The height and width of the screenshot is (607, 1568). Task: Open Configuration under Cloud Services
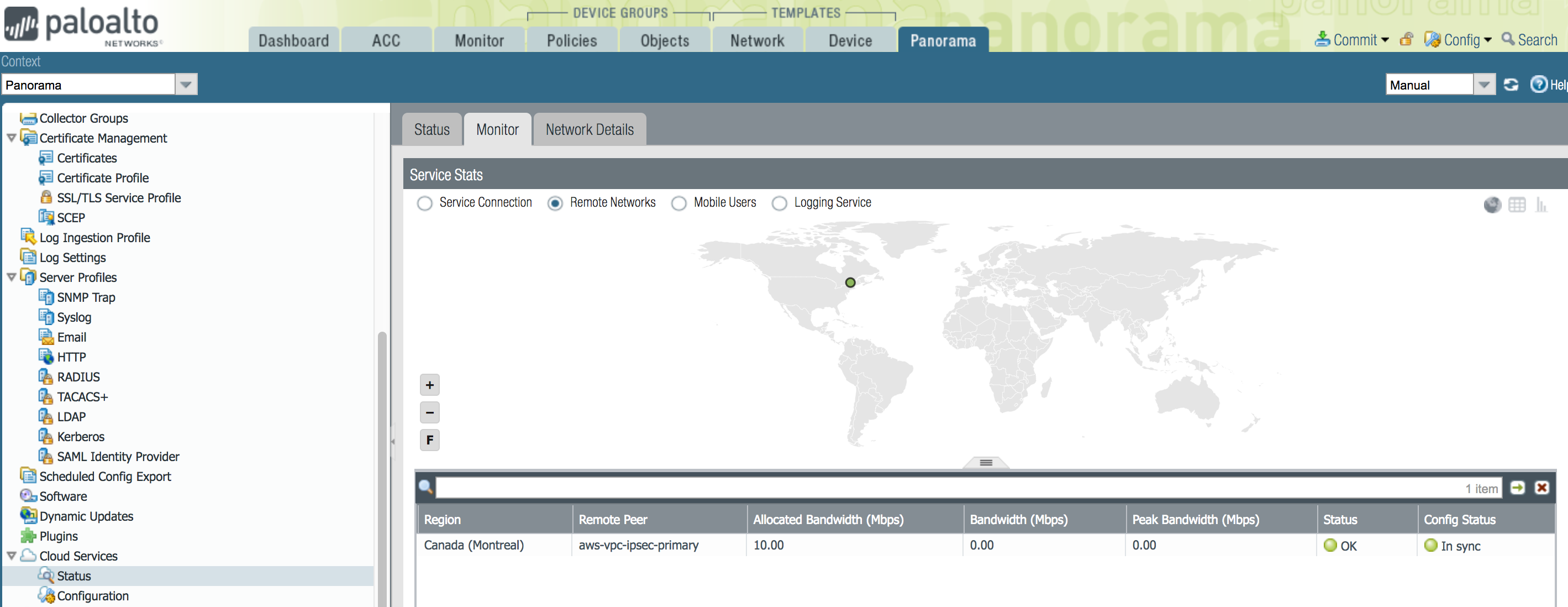[x=92, y=595]
